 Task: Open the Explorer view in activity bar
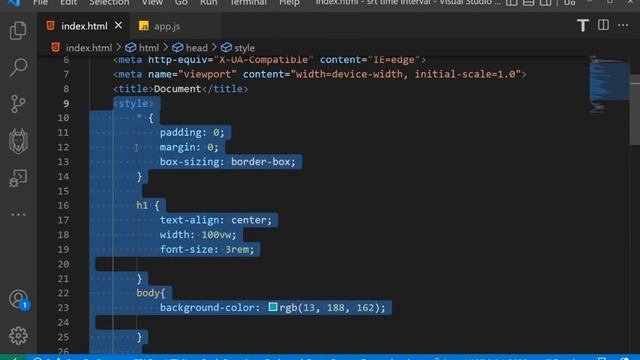tap(18, 31)
